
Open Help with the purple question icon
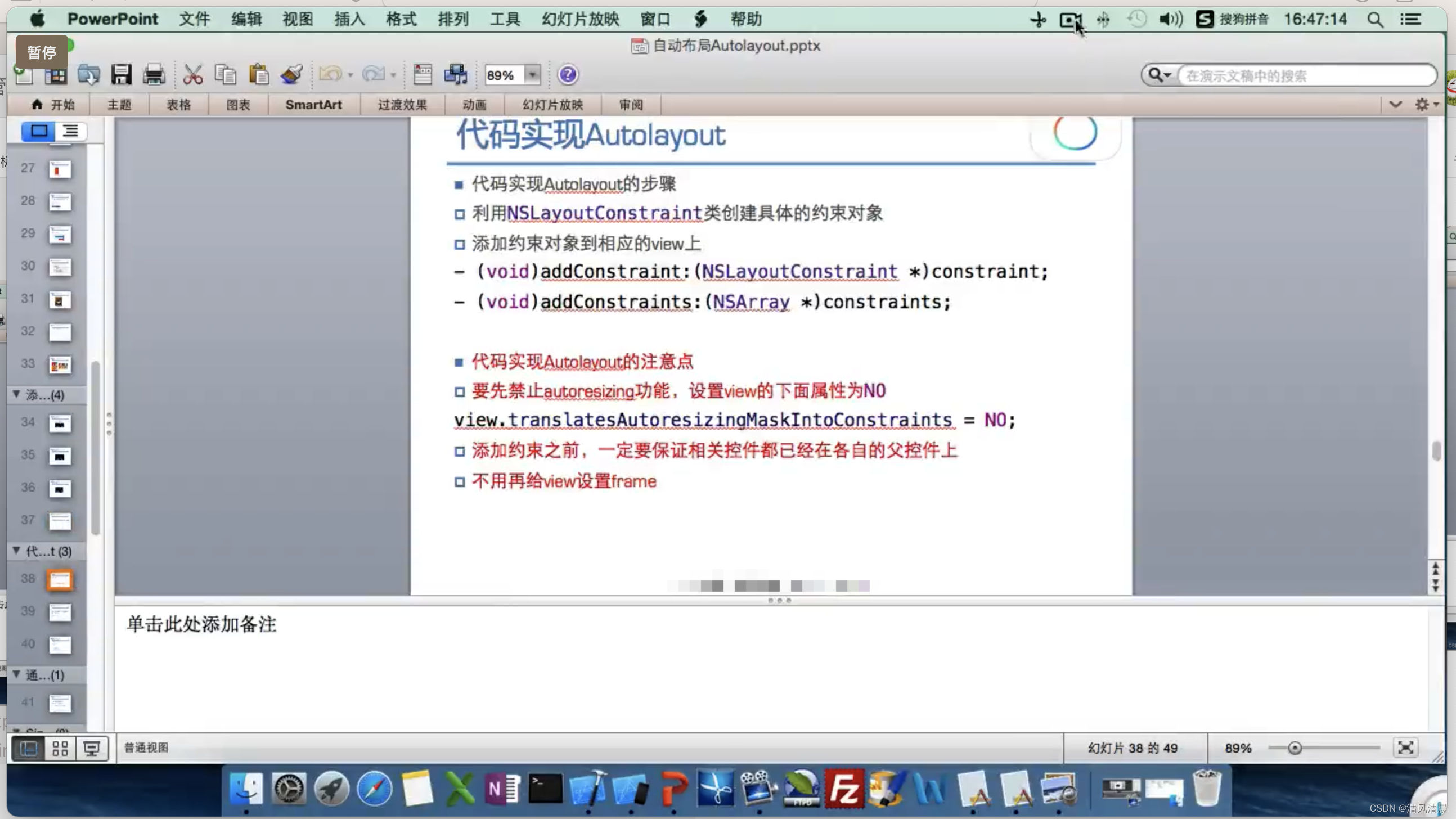coord(568,75)
